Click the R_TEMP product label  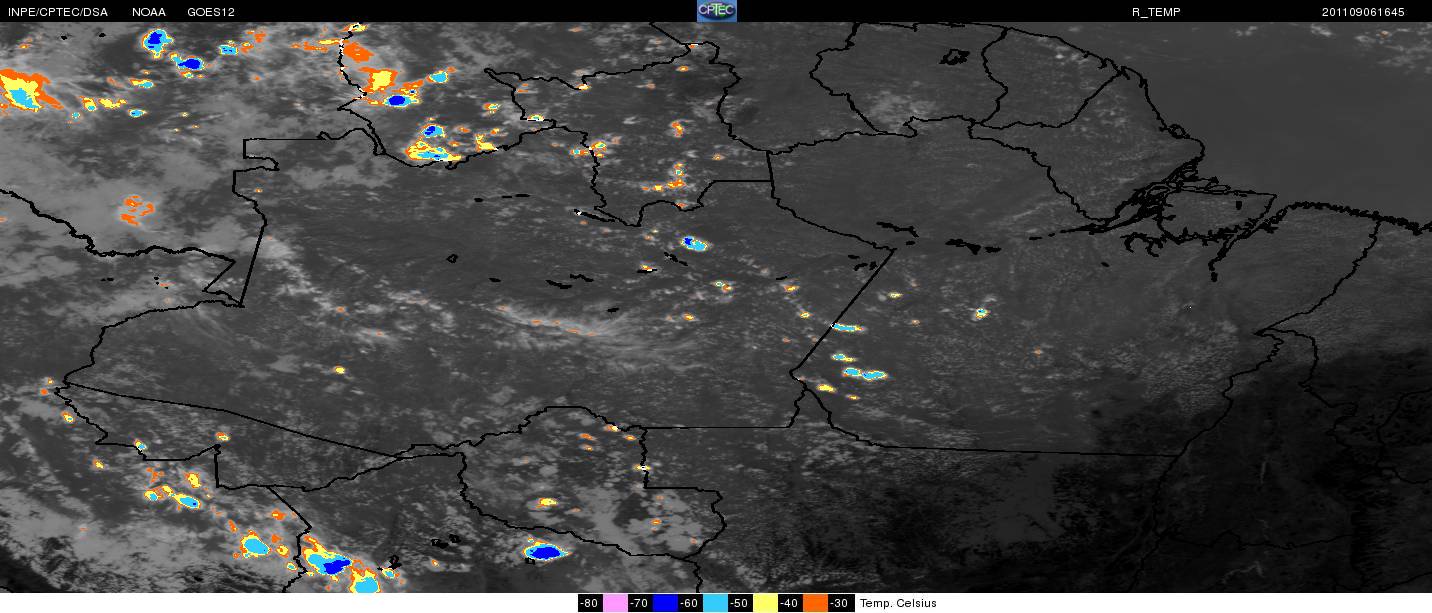tap(1156, 12)
